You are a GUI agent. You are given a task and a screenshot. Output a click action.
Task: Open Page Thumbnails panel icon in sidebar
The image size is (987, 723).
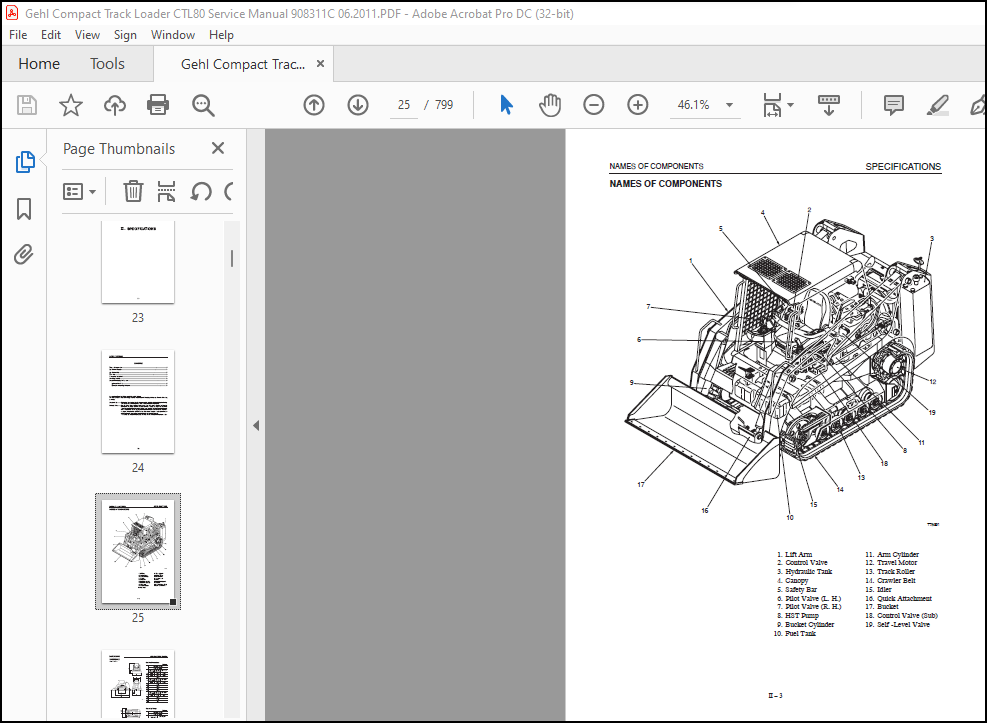pyautogui.click(x=25, y=162)
